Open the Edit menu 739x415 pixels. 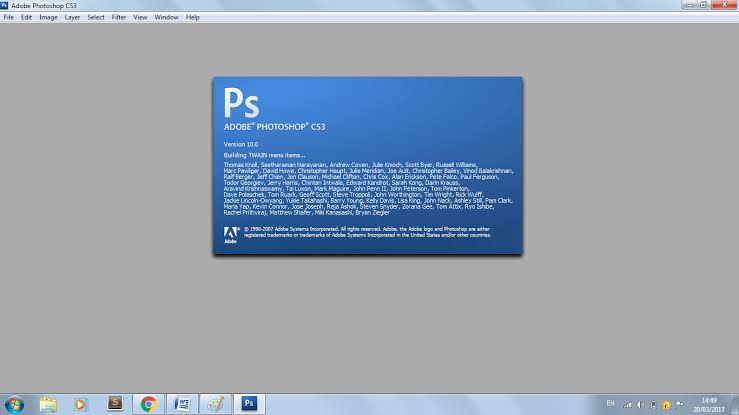(26, 17)
